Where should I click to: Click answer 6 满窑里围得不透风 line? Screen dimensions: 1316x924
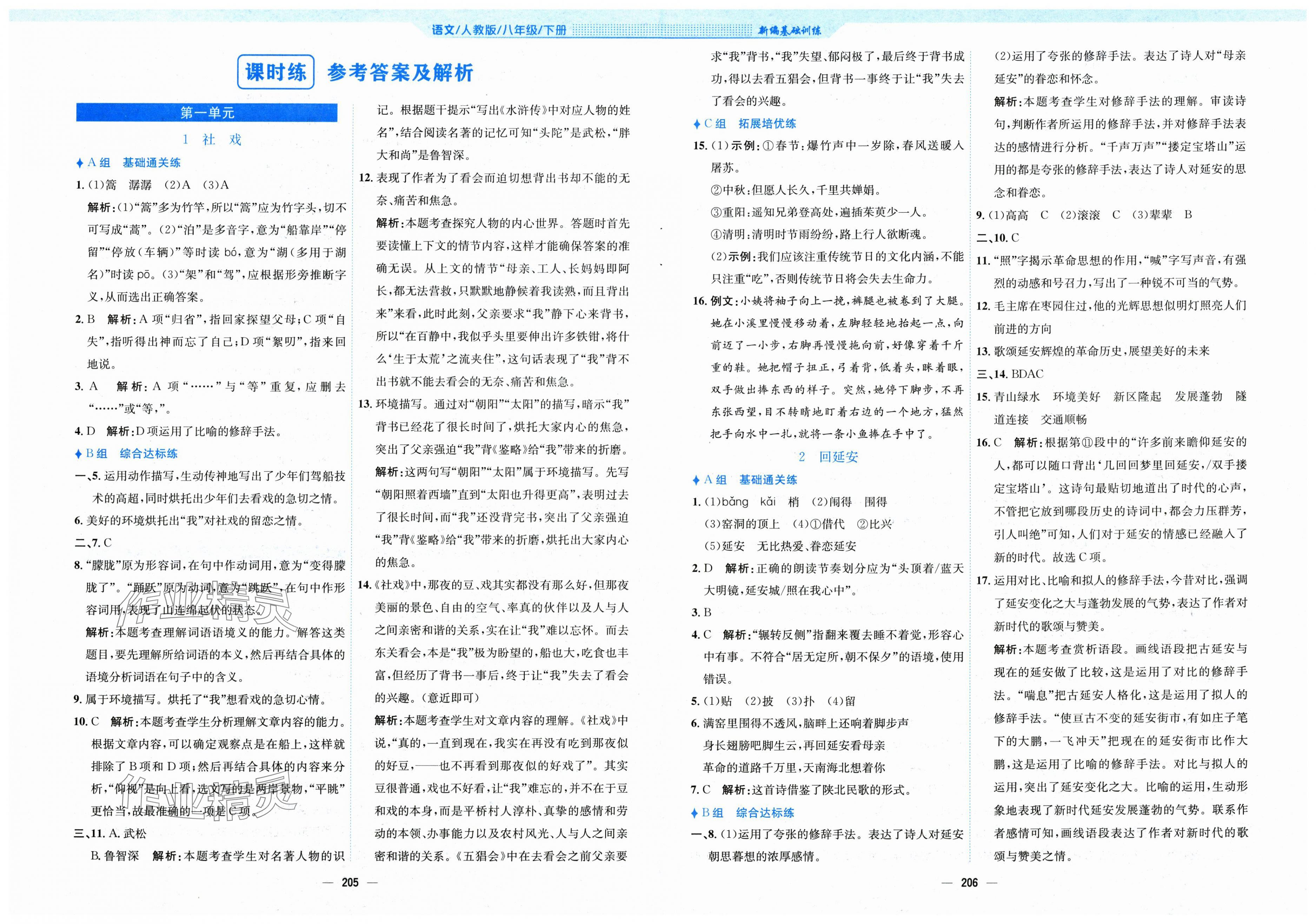click(800, 723)
